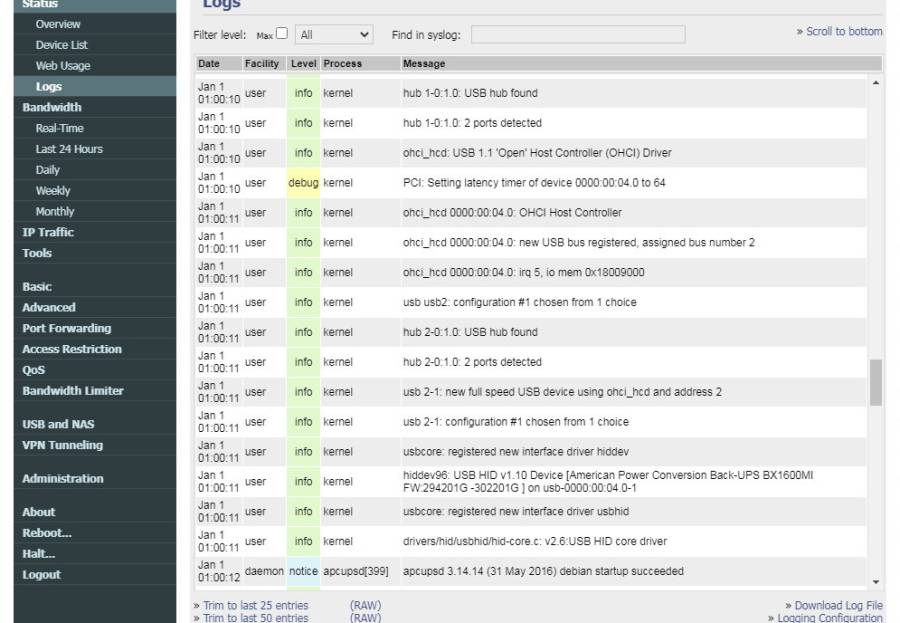This screenshot has width=900, height=623.
Task: Select 'new full speed USB device' message
Action: tap(562, 392)
